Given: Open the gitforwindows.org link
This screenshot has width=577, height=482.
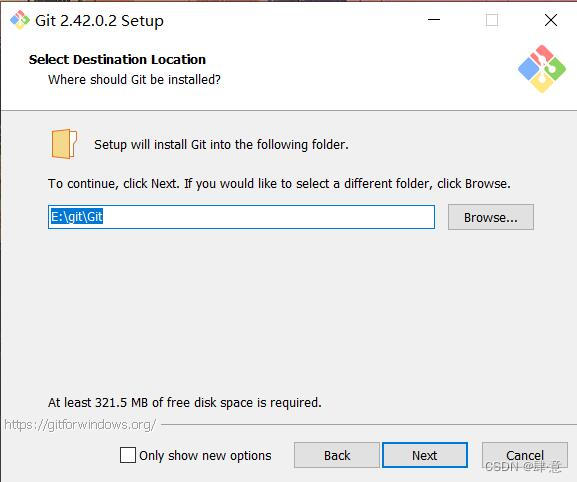Looking at the screenshot, I should click(x=80, y=425).
